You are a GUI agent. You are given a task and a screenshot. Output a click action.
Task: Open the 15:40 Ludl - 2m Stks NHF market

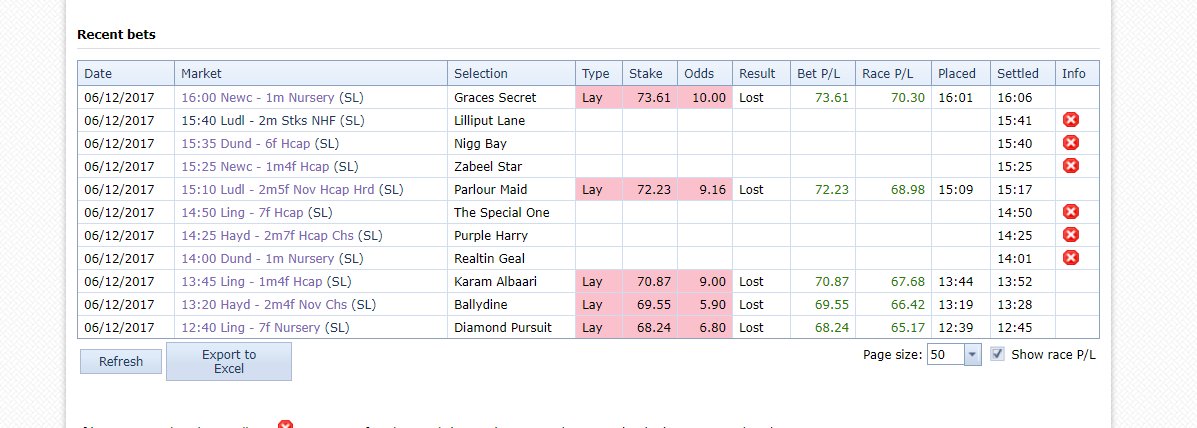pyautogui.click(x=259, y=121)
